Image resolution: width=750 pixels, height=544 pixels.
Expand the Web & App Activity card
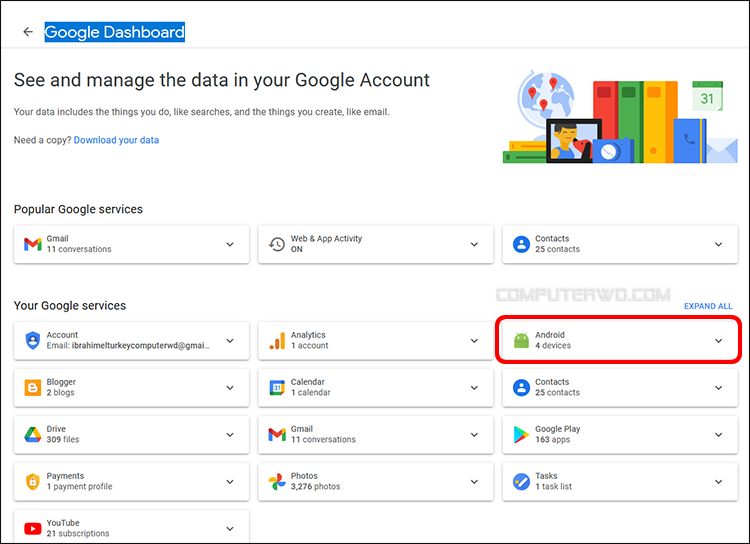tap(474, 244)
